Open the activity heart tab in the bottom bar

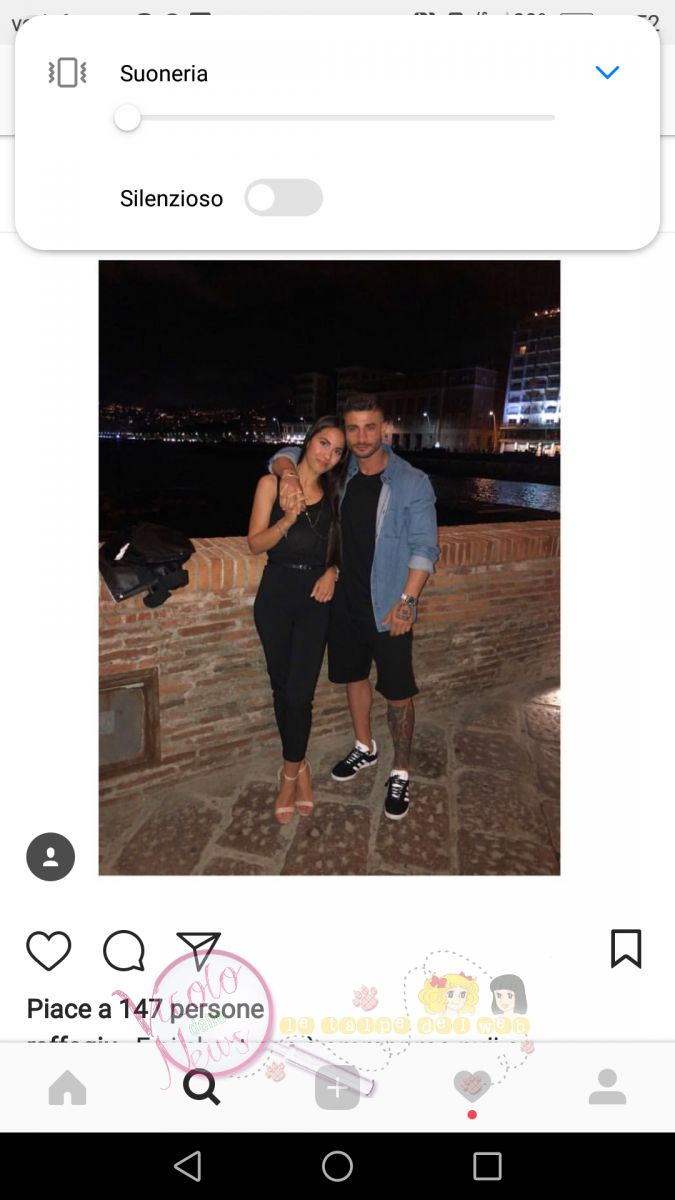(x=472, y=1087)
